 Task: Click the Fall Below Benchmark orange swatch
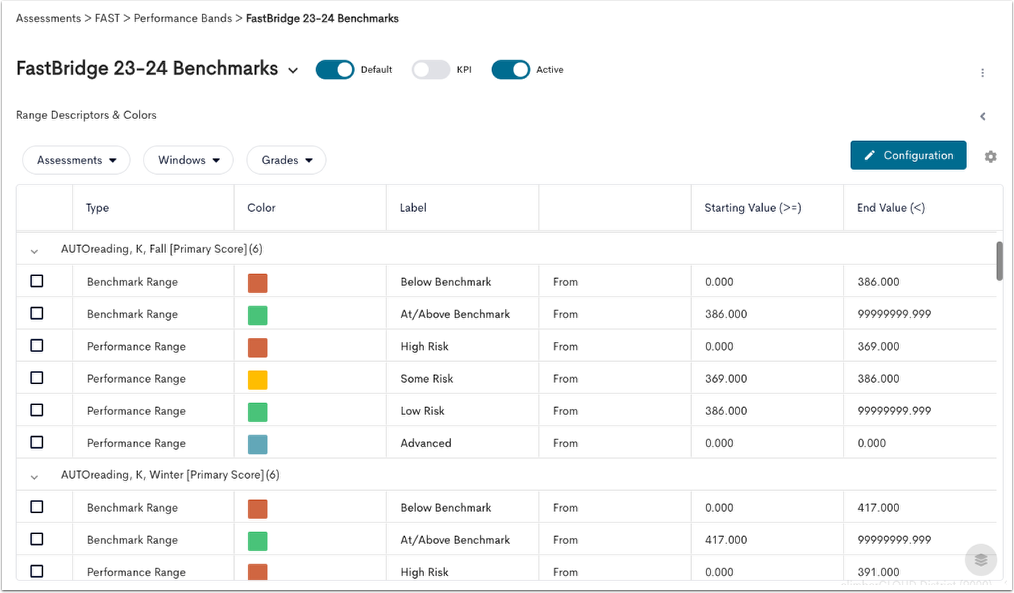pos(257,283)
